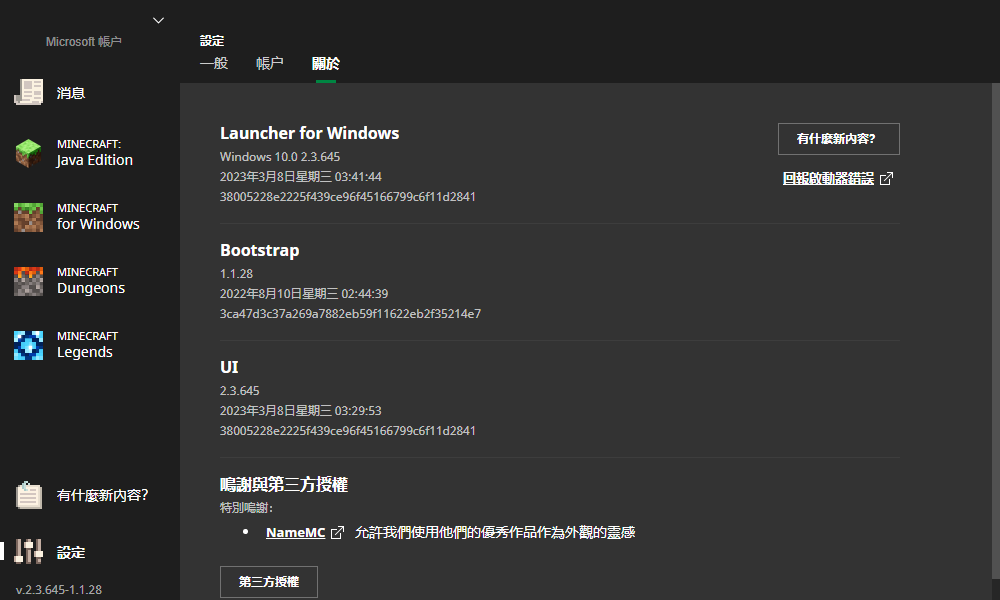Click external link icon next to NameMC
1000x600 pixels.
pos(337,532)
